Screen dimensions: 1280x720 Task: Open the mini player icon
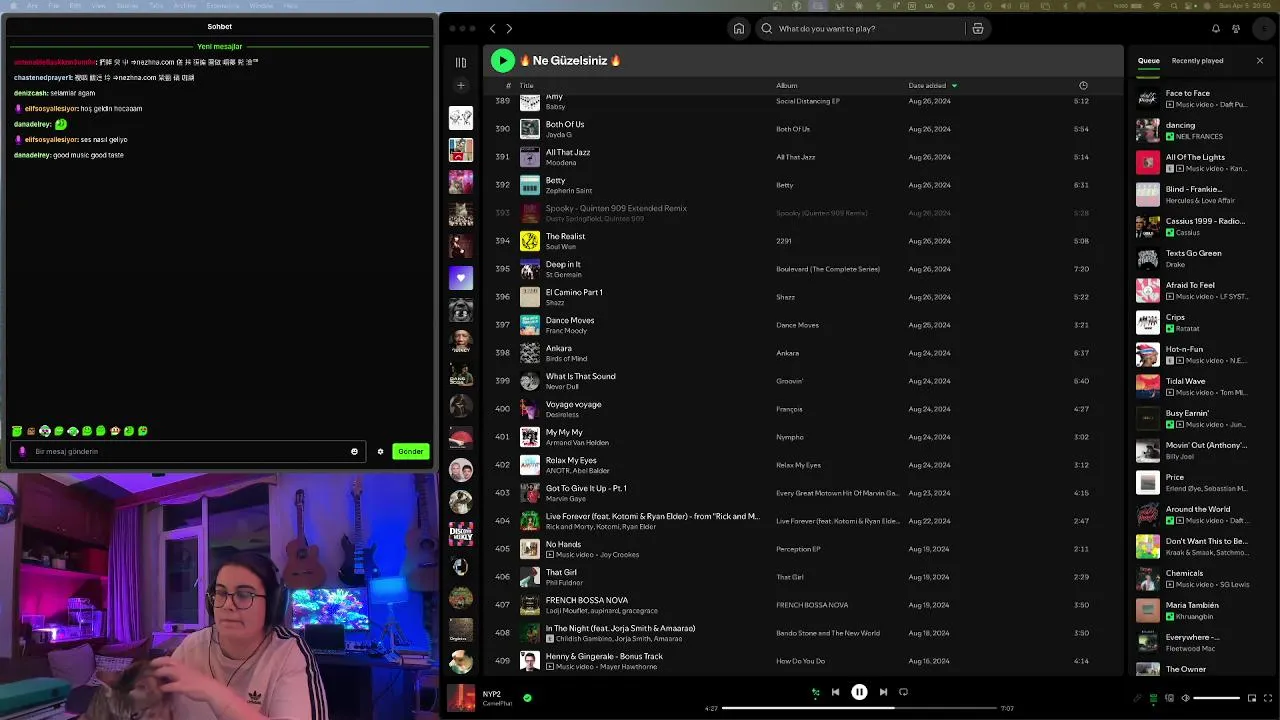(x=1251, y=698)
